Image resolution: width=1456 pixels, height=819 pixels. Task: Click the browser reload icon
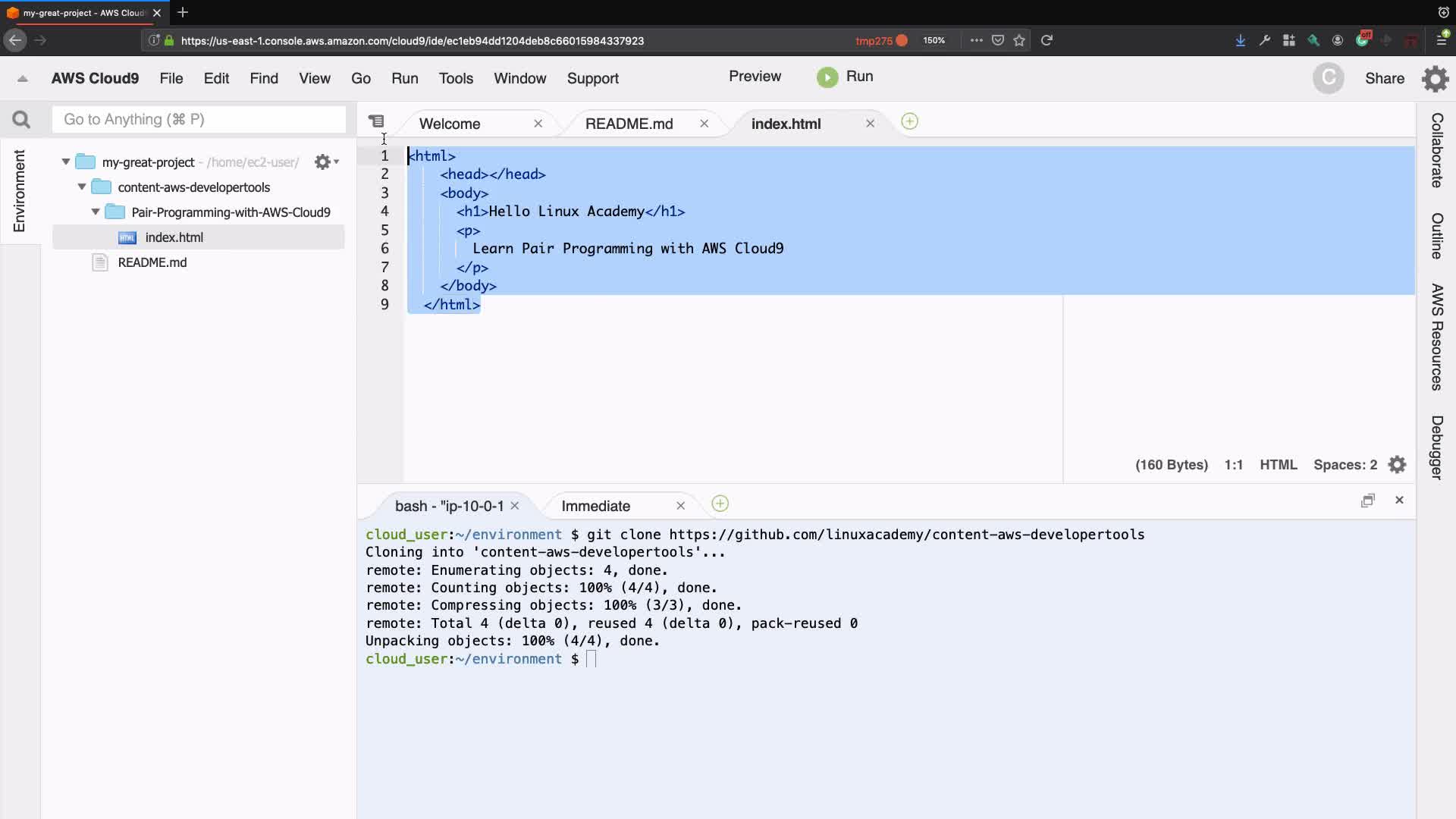1046,41
